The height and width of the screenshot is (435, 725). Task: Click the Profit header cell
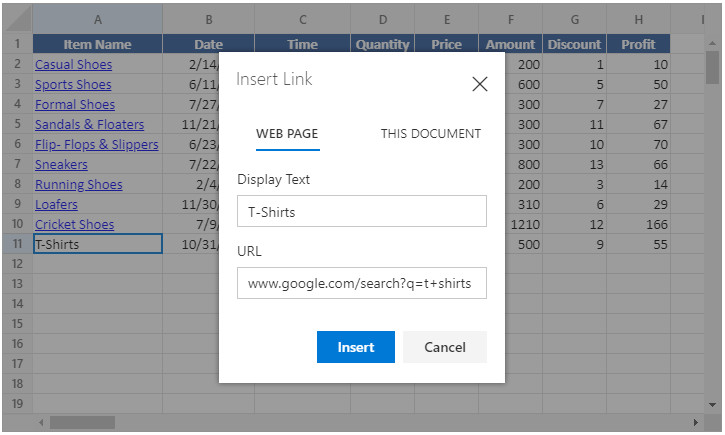click(x=638, y=44)
